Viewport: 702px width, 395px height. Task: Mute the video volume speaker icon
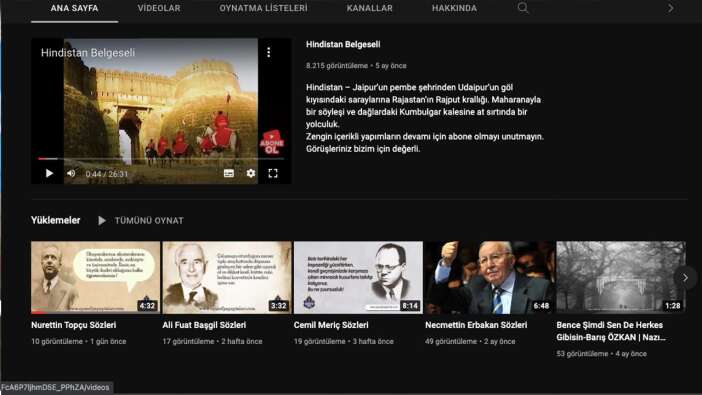(71, 173)
